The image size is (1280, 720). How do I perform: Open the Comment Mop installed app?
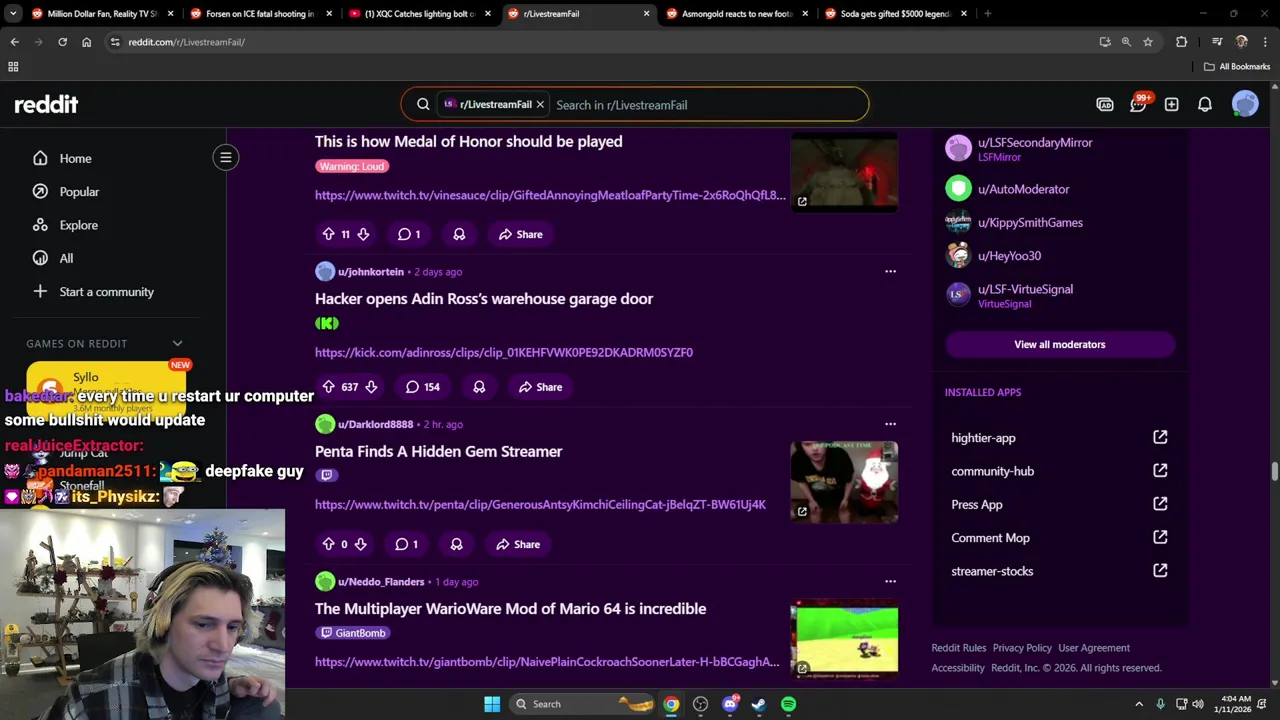pos(1059,538)
